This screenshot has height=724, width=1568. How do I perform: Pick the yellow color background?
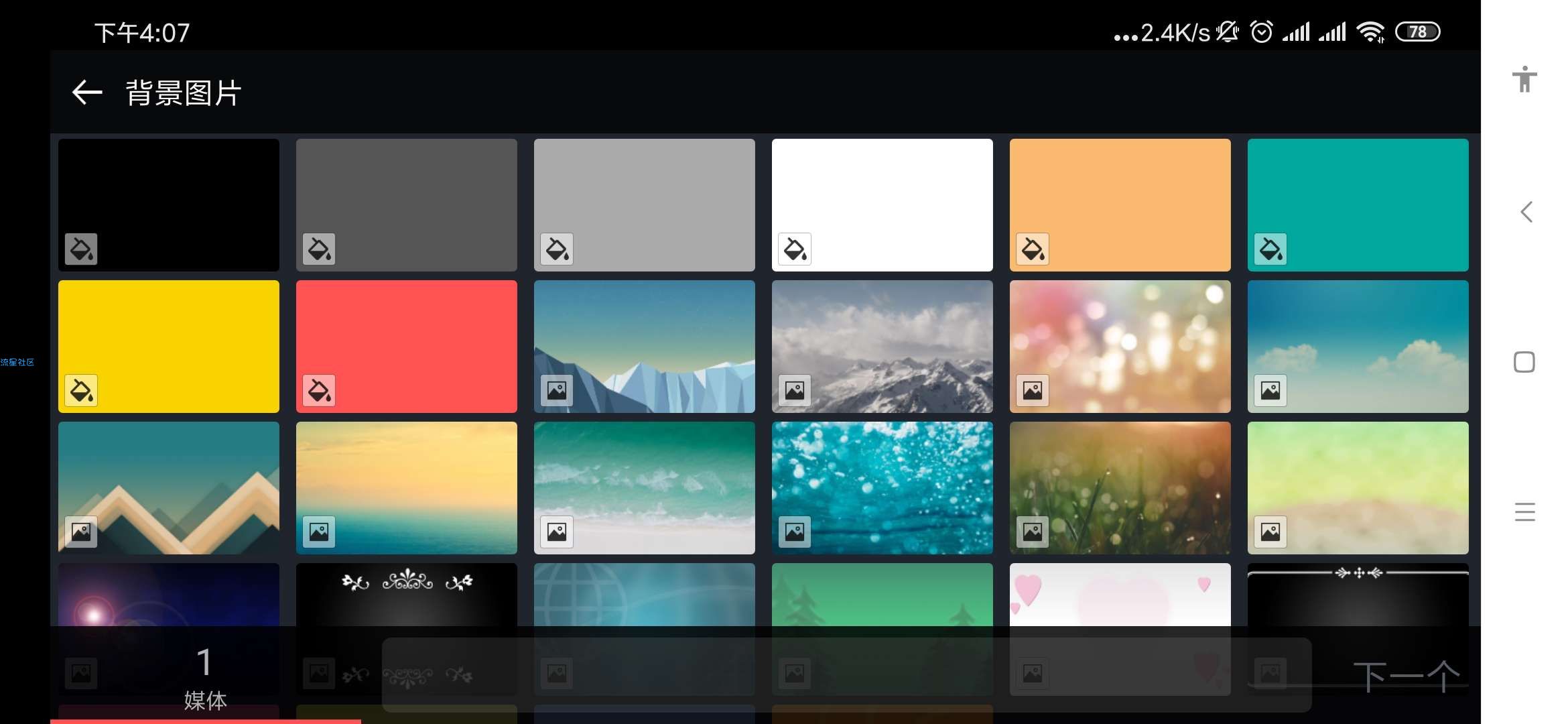coord(169,347)
